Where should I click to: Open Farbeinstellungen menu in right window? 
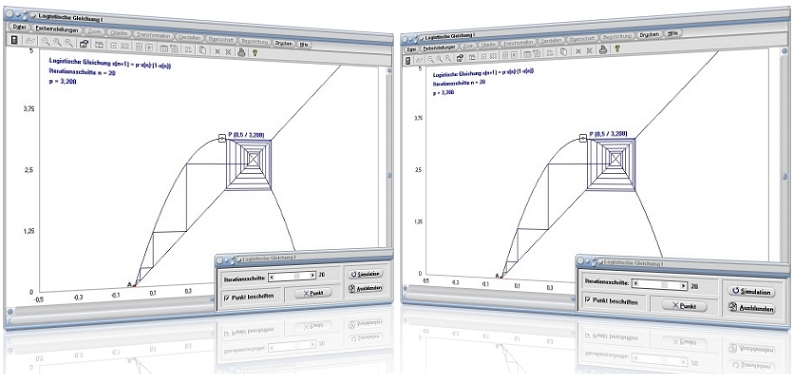[x=440, y=47]
